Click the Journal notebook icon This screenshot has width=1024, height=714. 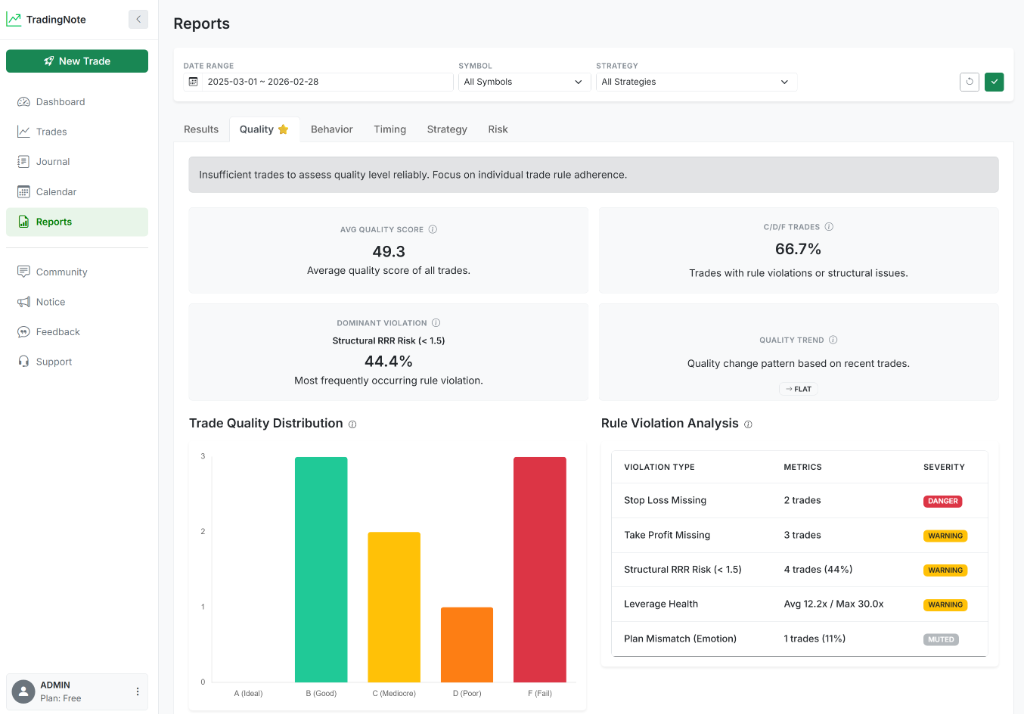pos(24,162)
